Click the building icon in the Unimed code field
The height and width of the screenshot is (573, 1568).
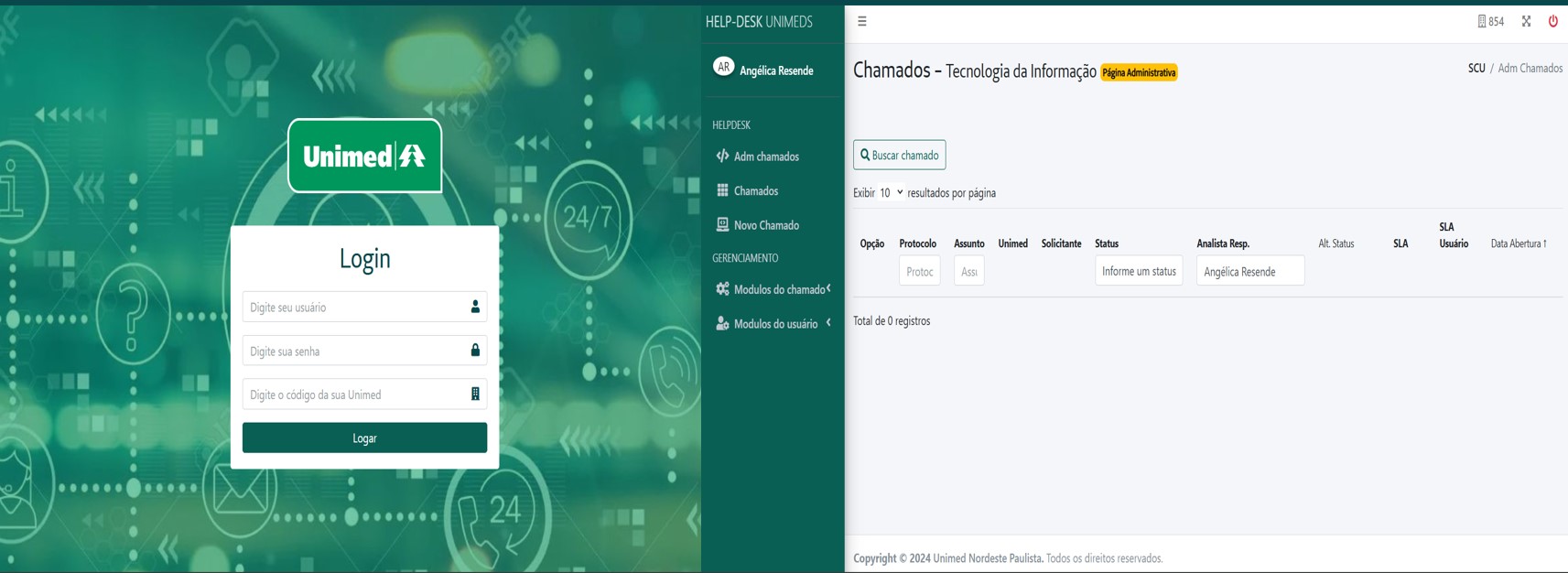pos(475,394)
